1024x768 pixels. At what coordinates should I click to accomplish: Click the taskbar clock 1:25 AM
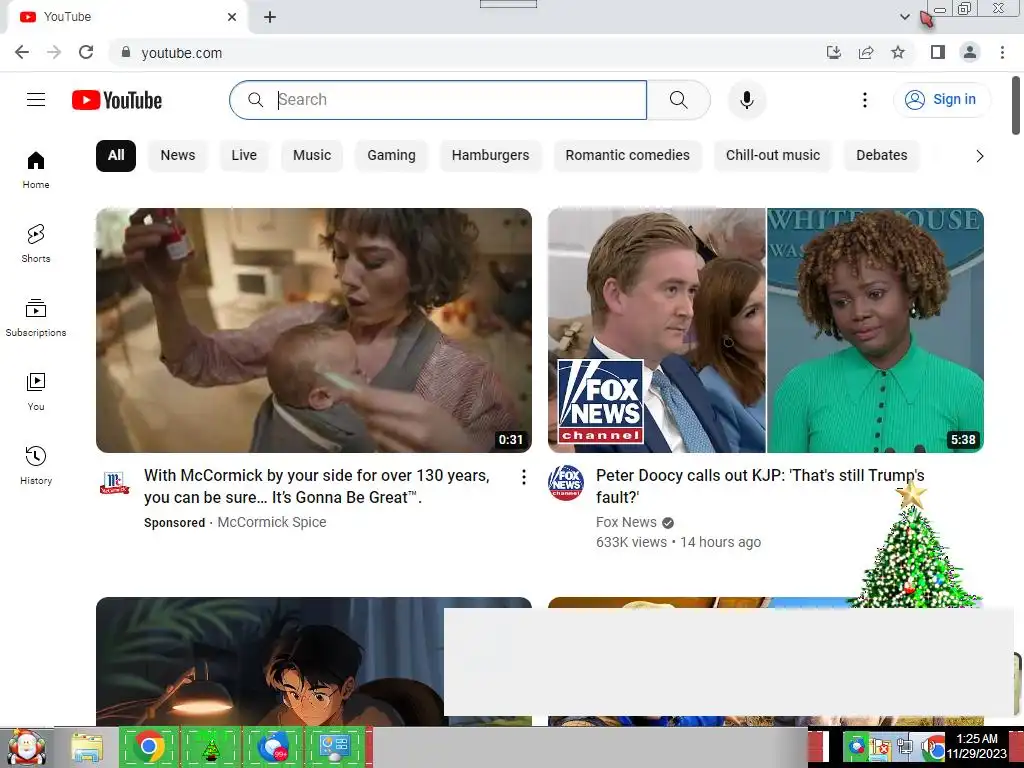[976, 739]
